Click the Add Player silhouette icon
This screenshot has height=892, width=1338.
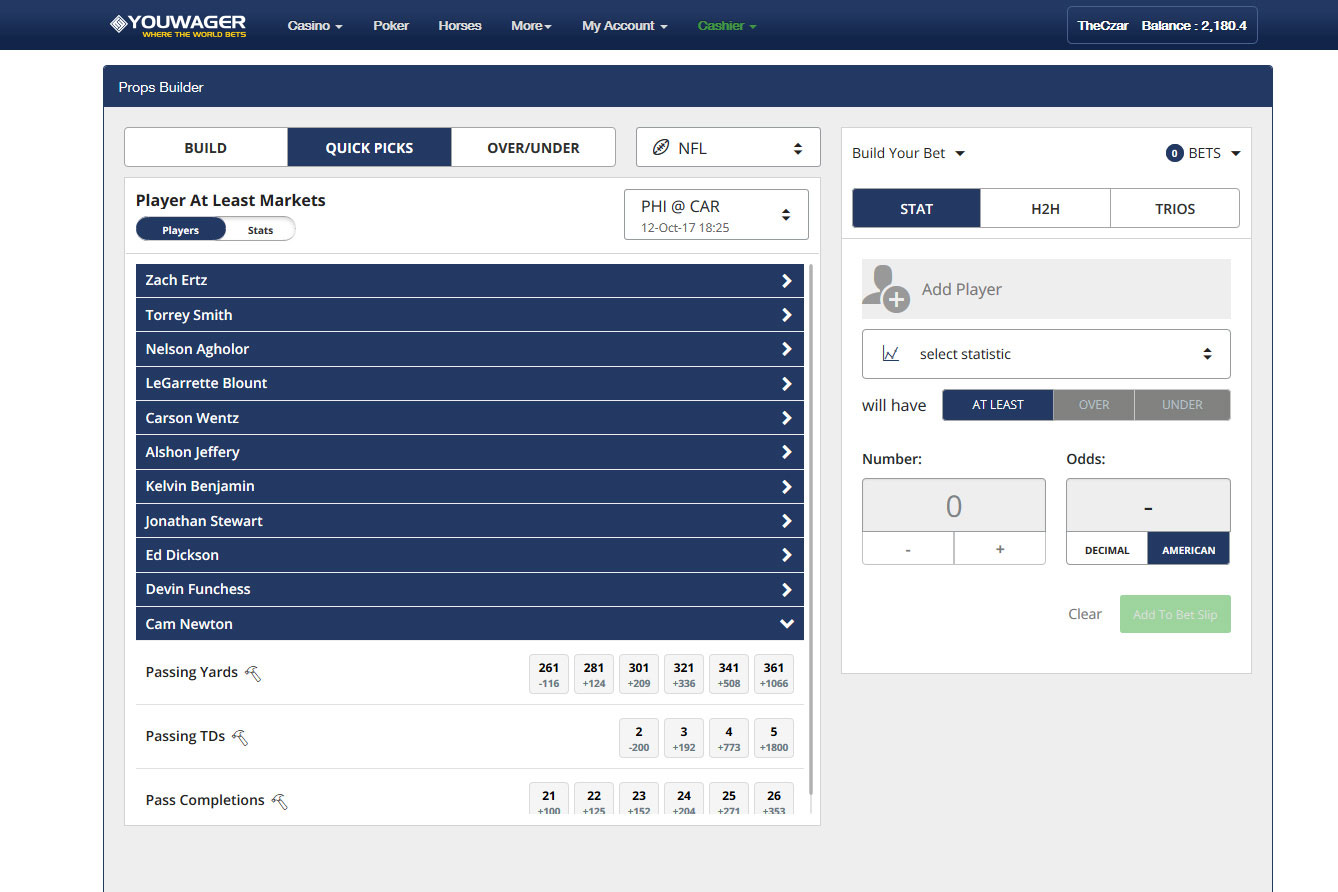886,289
